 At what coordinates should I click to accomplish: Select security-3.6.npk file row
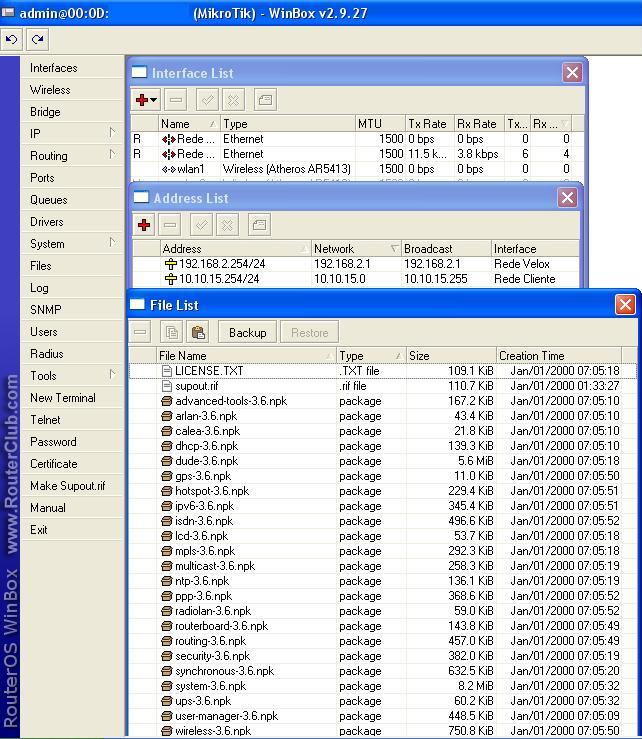click(x=382, y=656)
